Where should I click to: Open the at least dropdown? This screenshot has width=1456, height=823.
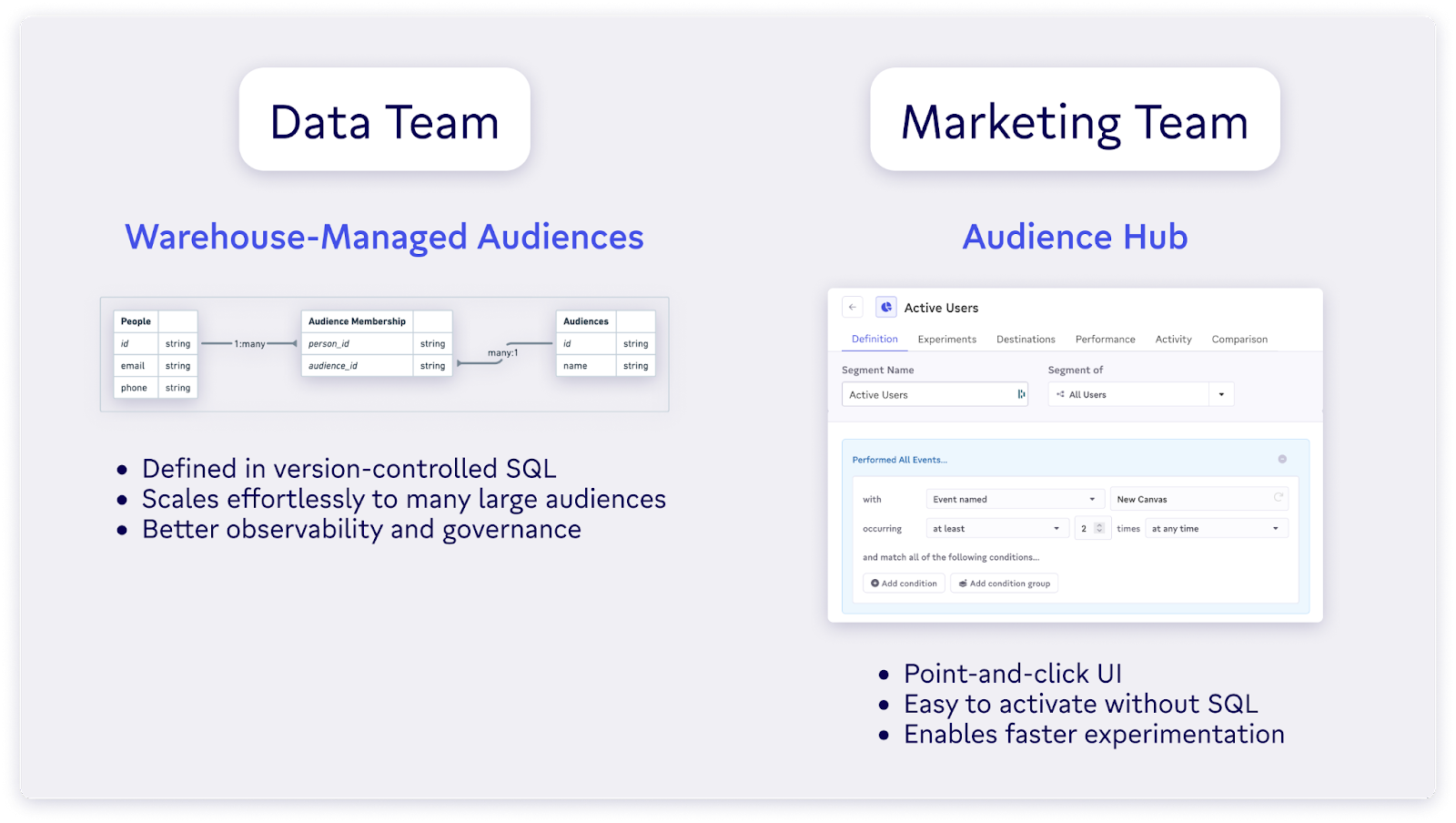coord(996,528)
